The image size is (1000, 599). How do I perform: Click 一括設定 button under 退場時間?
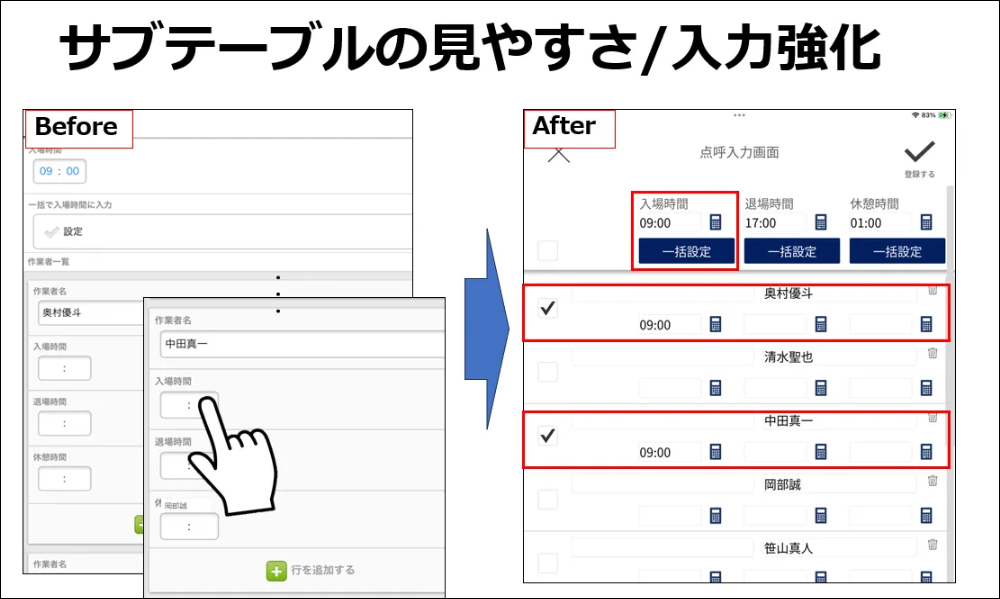(x=791, y=251)
